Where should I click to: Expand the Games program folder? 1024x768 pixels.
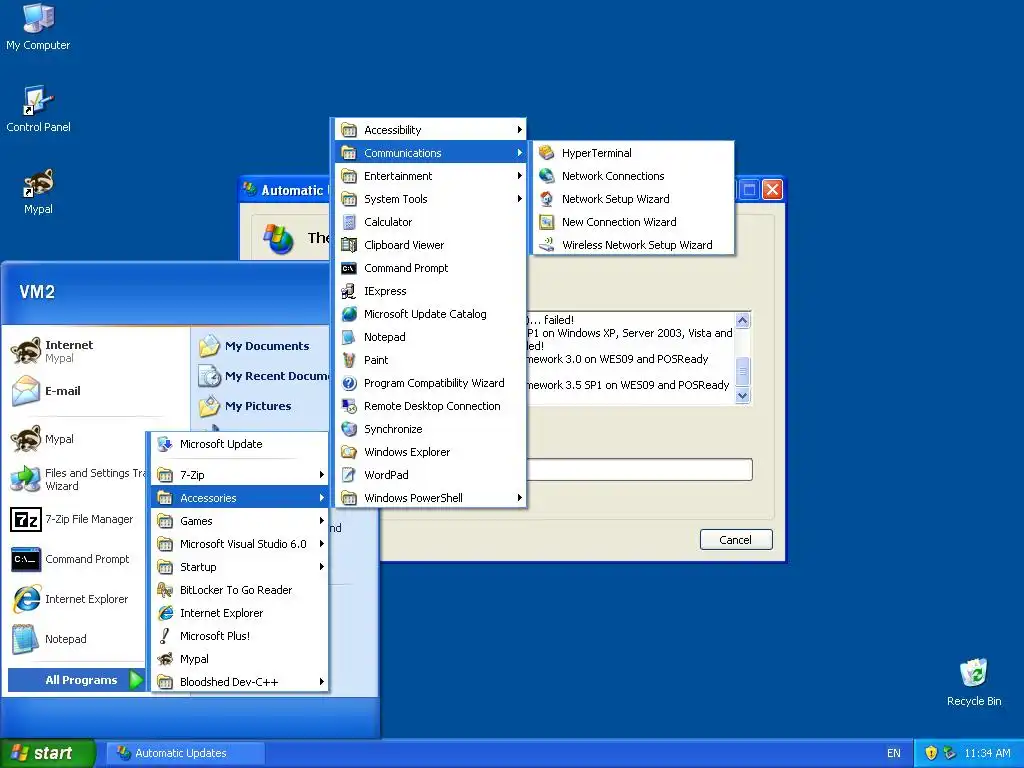pos(239,520)
